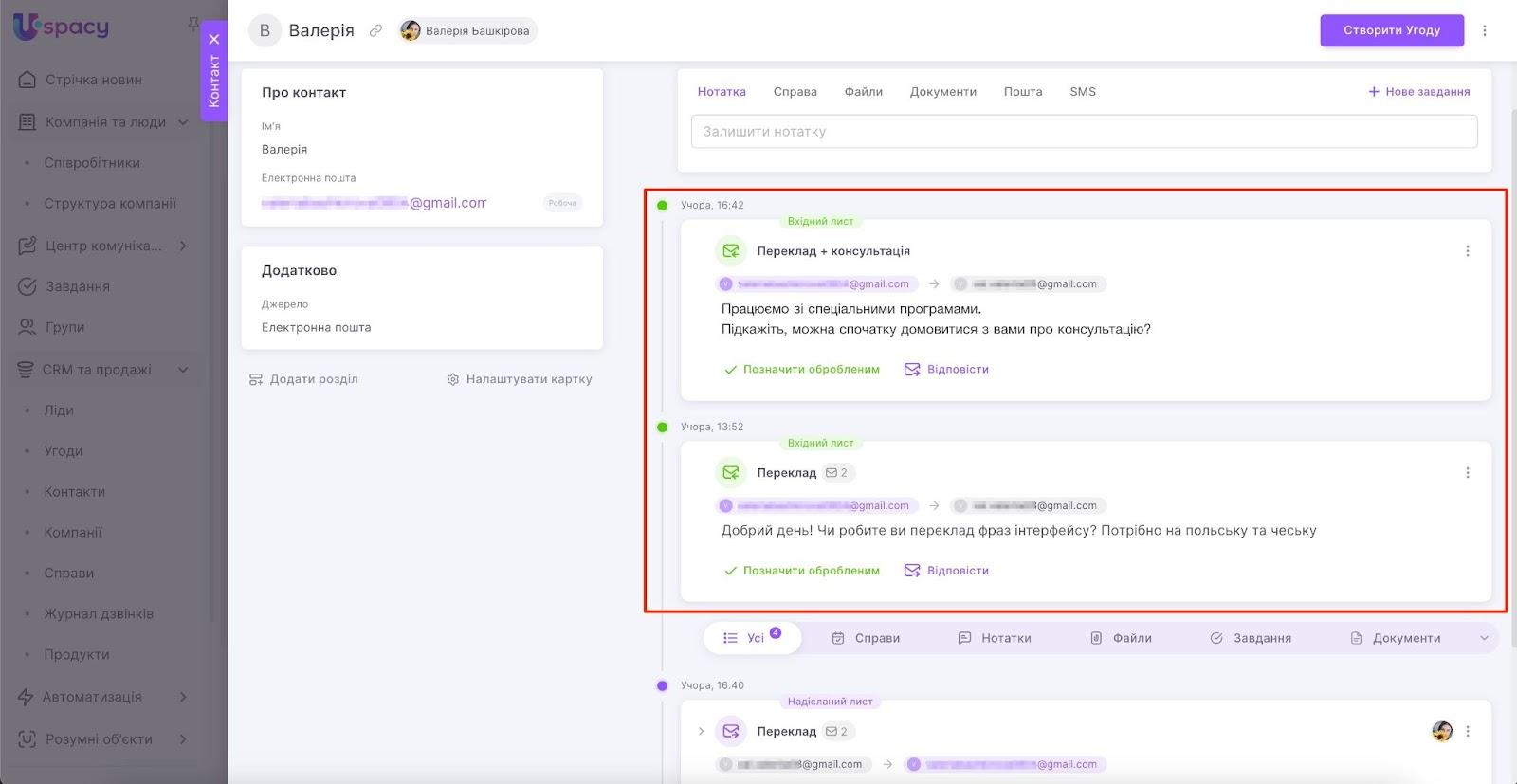Viewport: 1517px width, 784px height.
Task: Click Налаштувати картку gear icon
Action: [x=453, y=379]
